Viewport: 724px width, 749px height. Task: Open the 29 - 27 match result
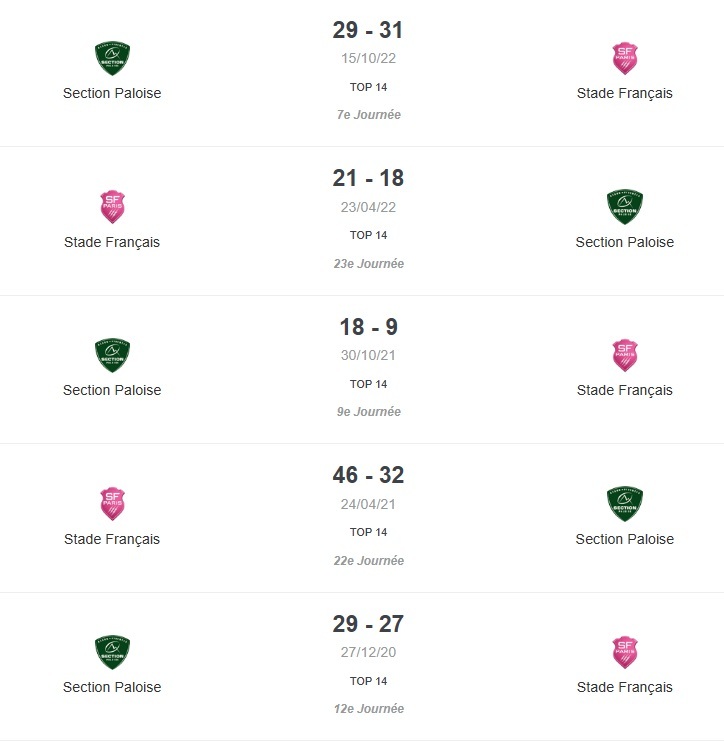(x=368, y=624)
